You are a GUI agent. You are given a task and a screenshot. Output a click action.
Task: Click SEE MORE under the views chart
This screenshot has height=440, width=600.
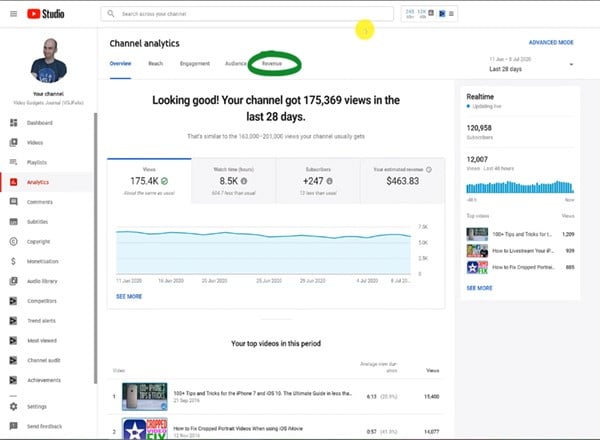(x=129, y=296)
